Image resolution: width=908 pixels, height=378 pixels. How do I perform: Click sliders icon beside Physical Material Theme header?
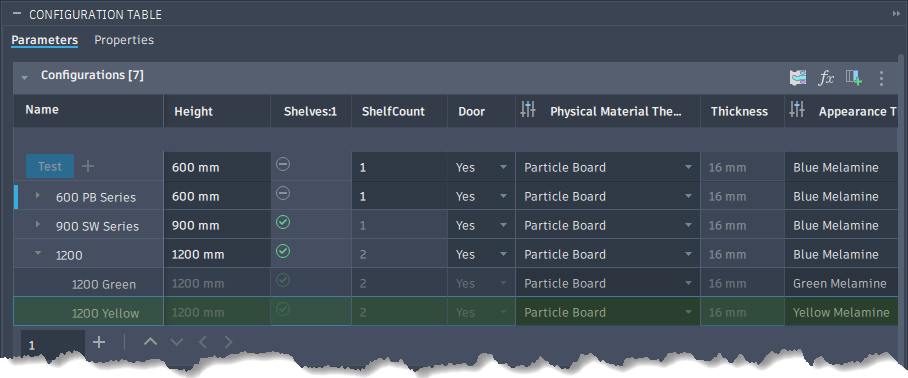pyautogui.click(x=528, y=109)
